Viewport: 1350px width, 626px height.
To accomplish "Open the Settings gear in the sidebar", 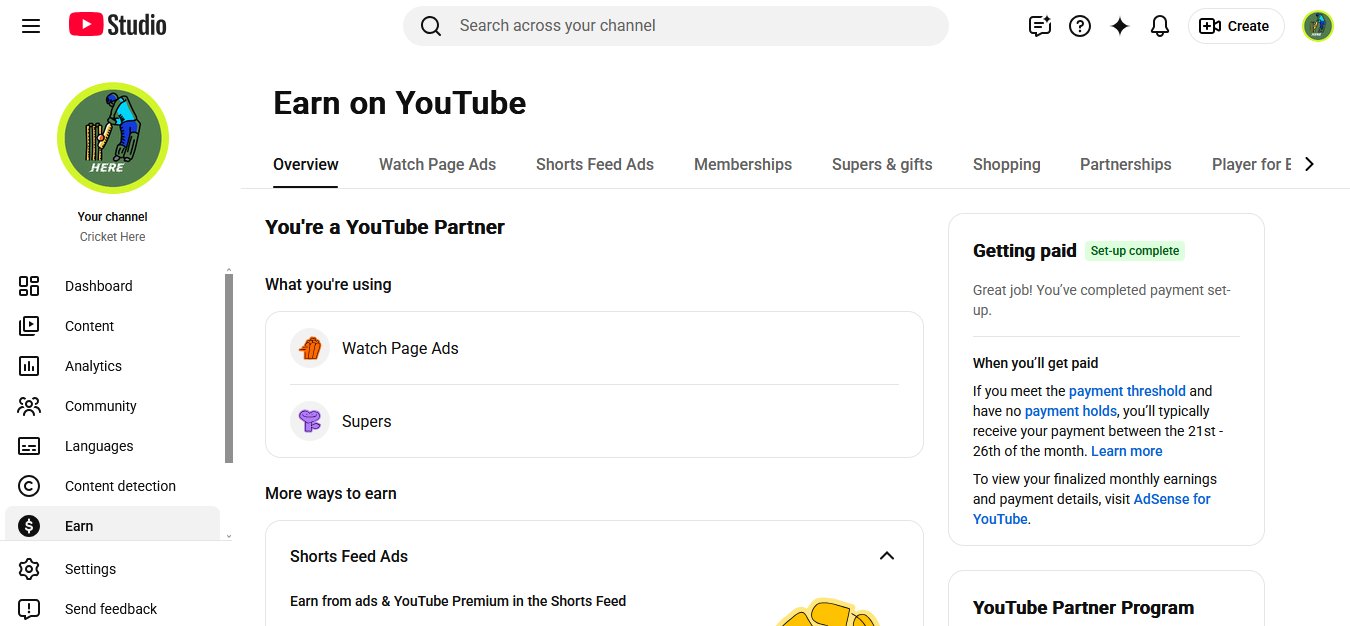I will [29, 569].
